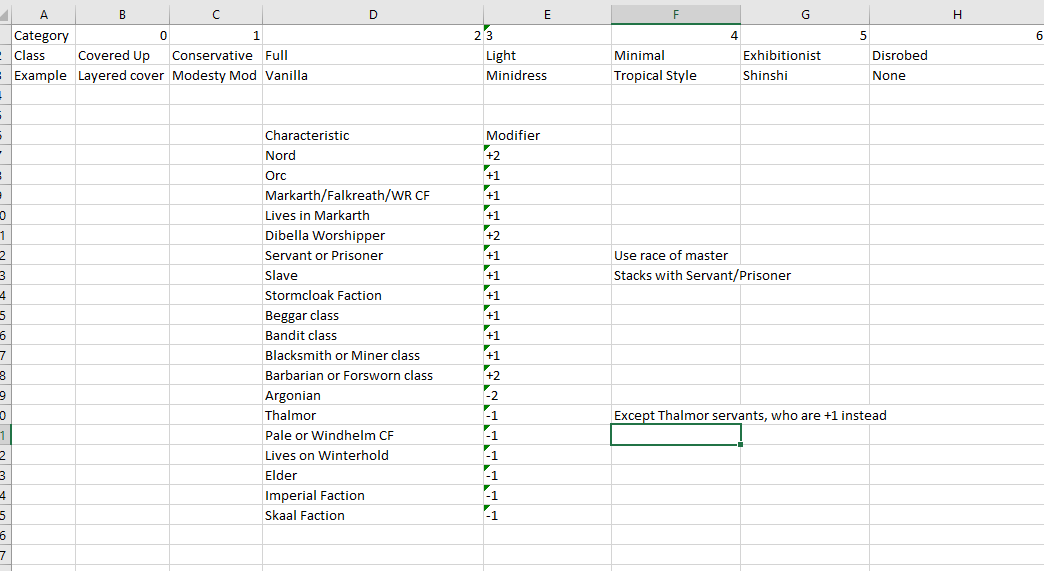Click the value 0 in column B
This screenshot has height=571, width=1044.
pyautogui.click(x=123, y=35)
